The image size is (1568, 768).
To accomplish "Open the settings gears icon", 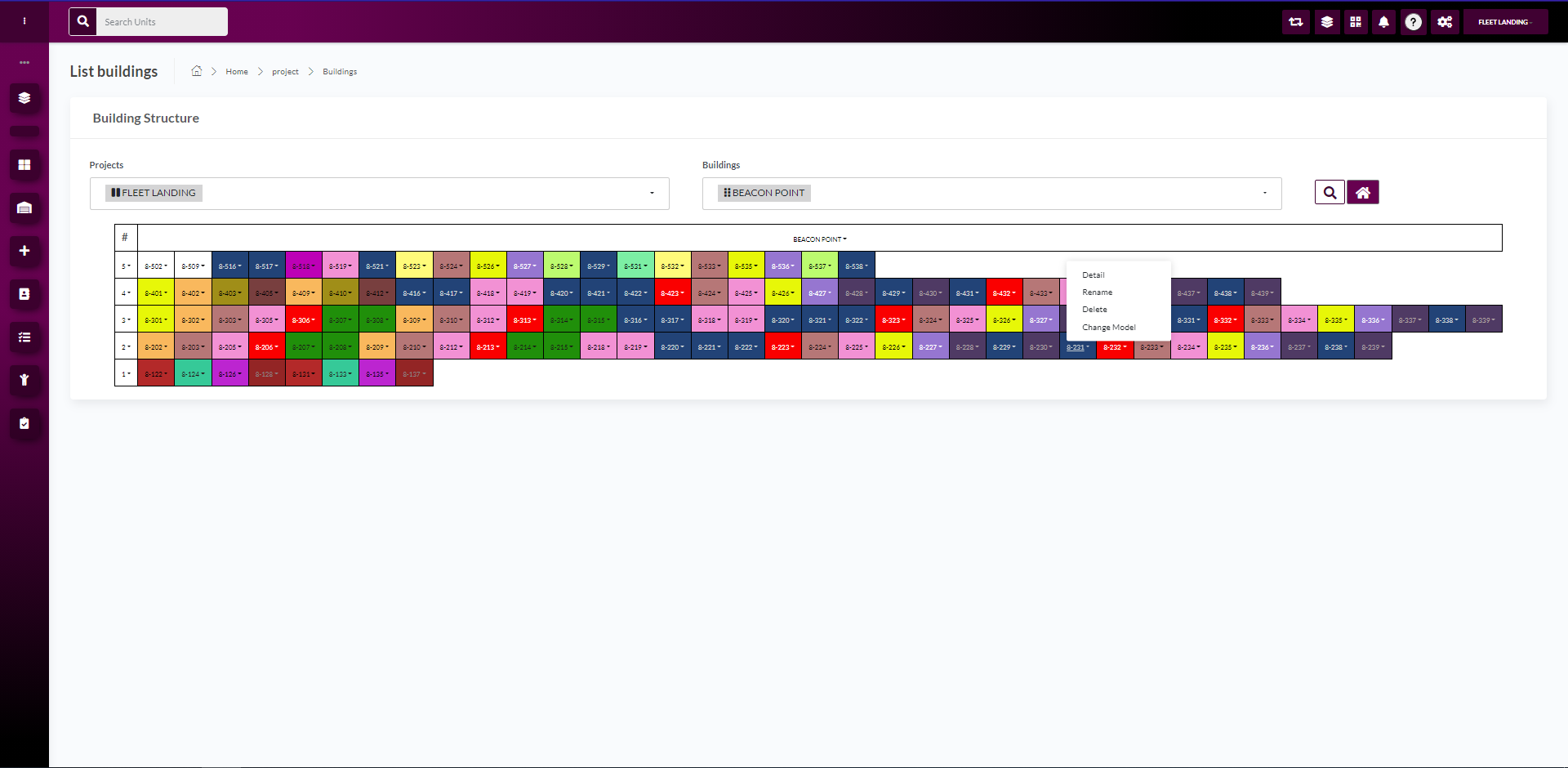I will (x=1445, y=22).
